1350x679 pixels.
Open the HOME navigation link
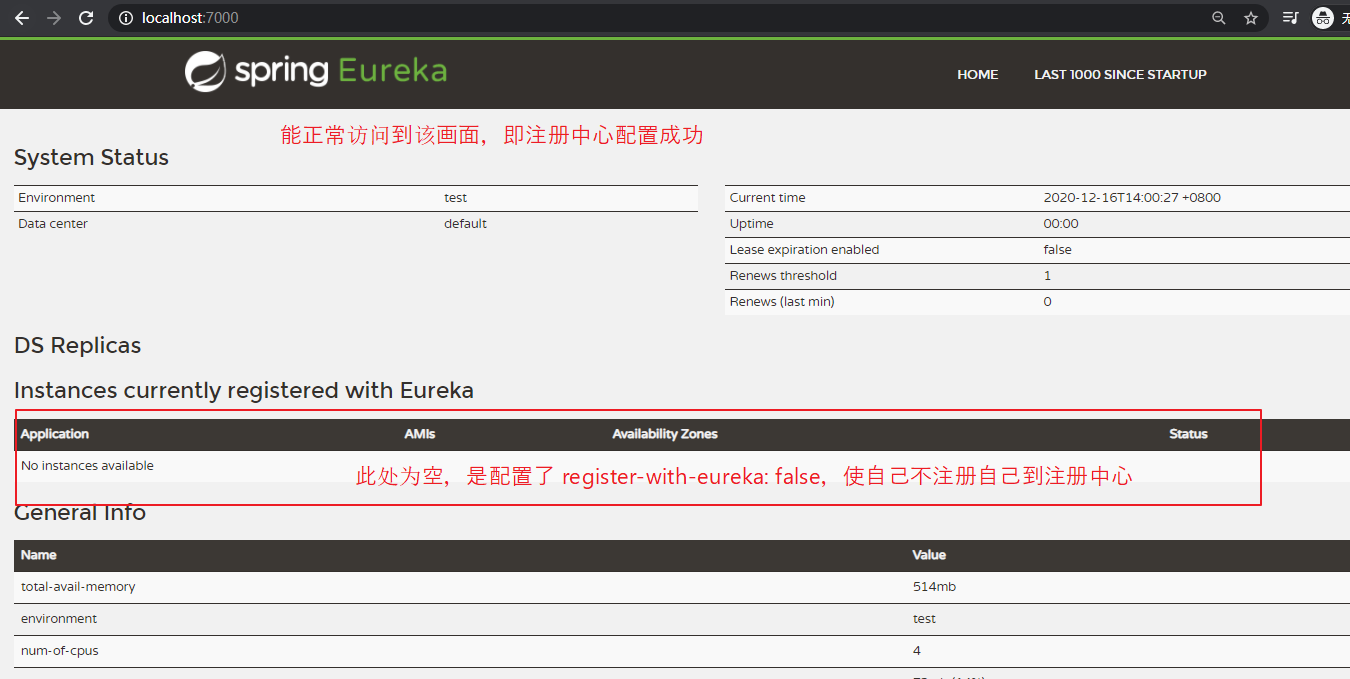[977, 74]
